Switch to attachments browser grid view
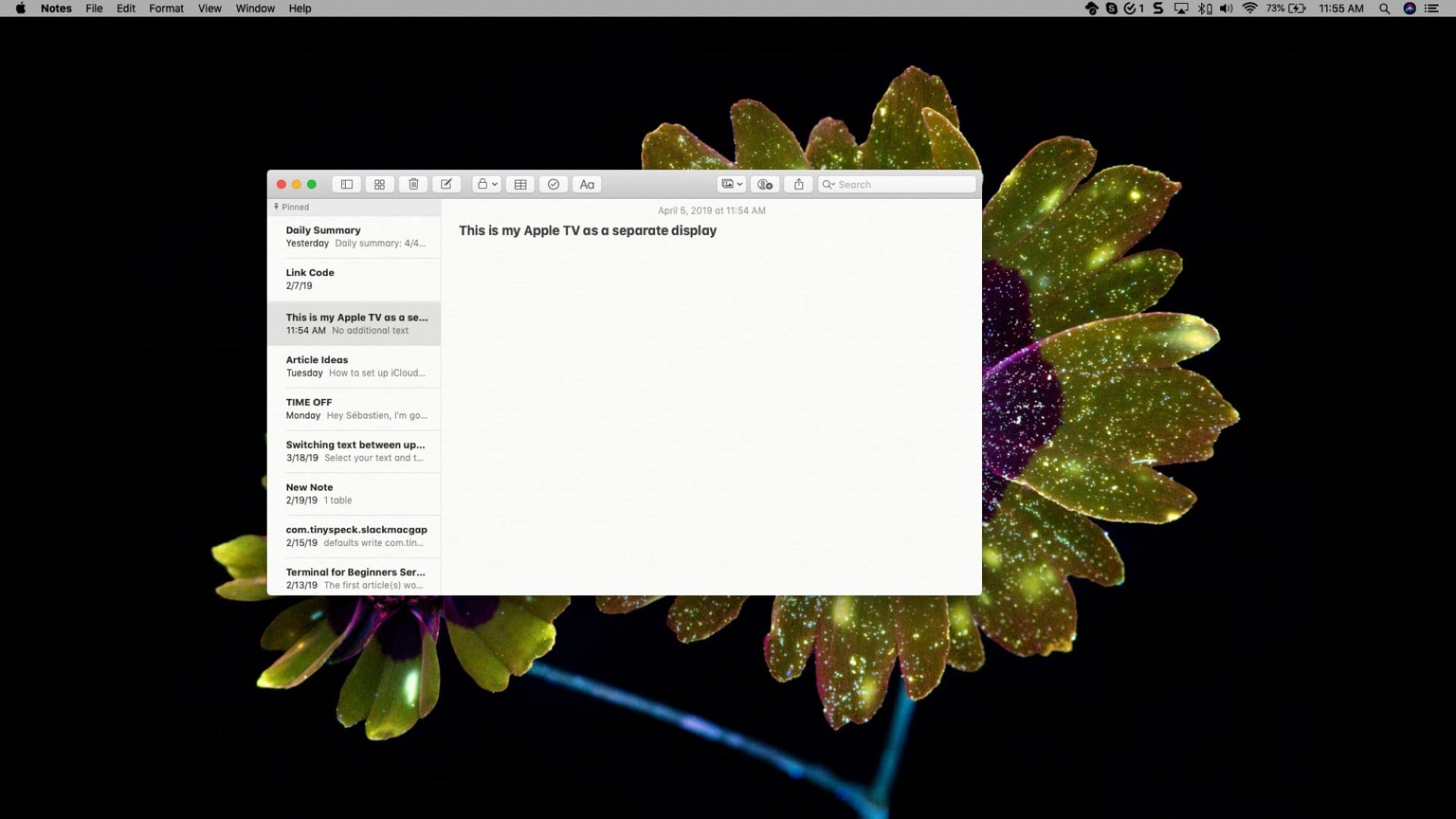 click(x=380, y=184)
